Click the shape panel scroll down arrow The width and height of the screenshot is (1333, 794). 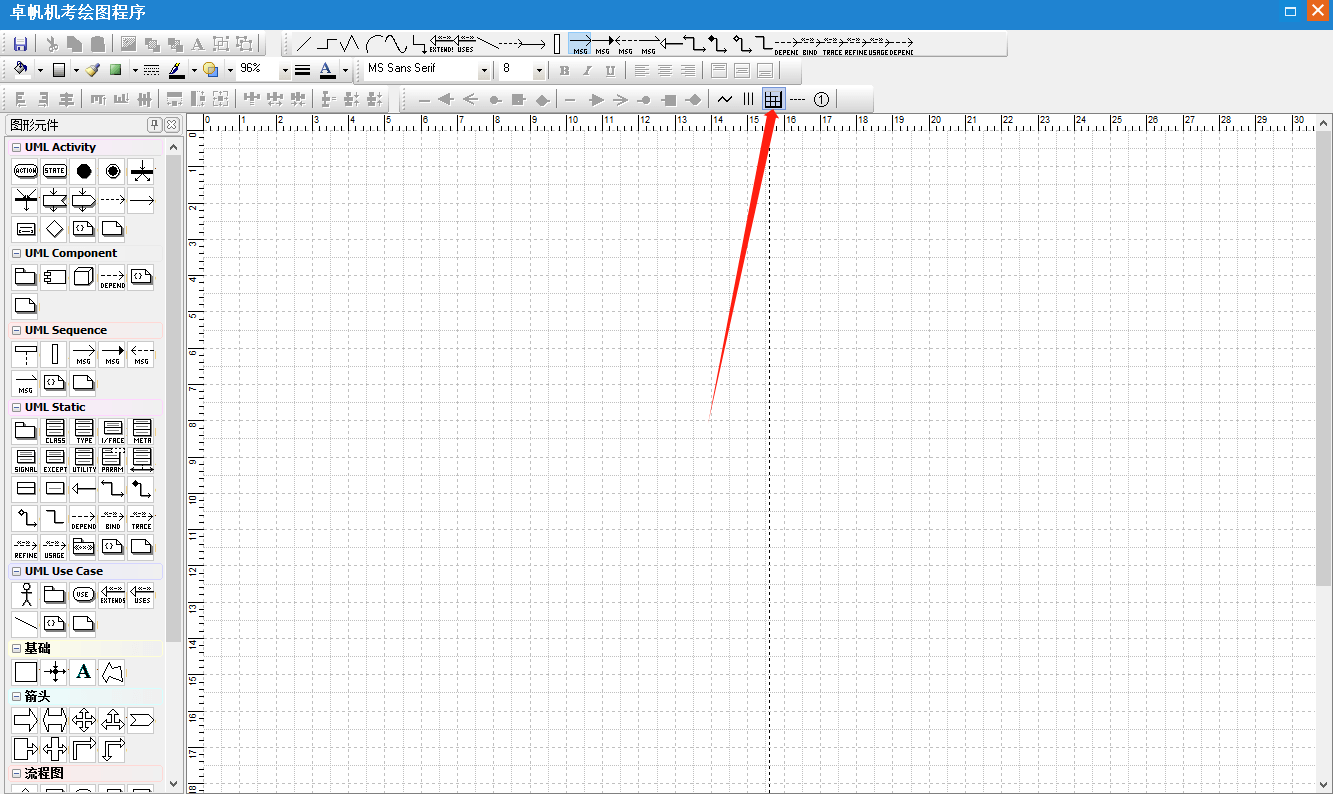click(175, 784)
